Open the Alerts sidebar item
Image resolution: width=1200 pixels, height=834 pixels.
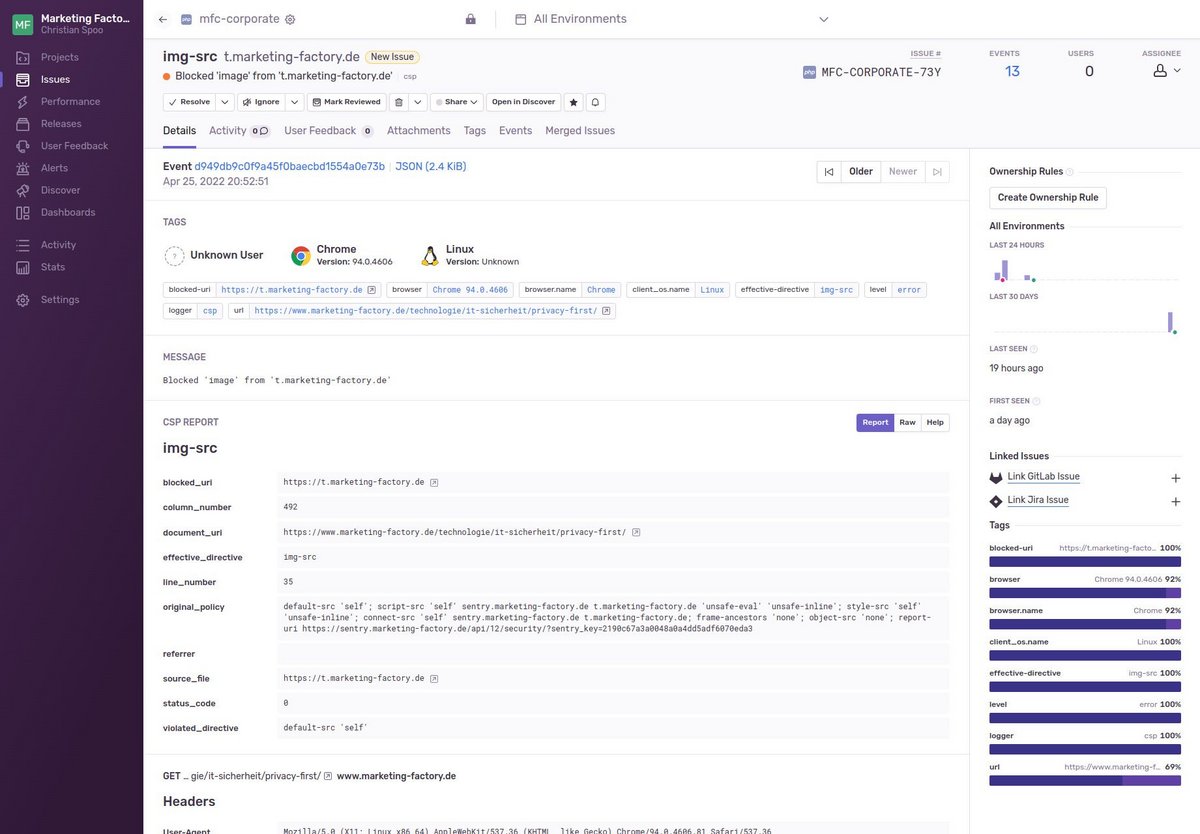point(54,168)
